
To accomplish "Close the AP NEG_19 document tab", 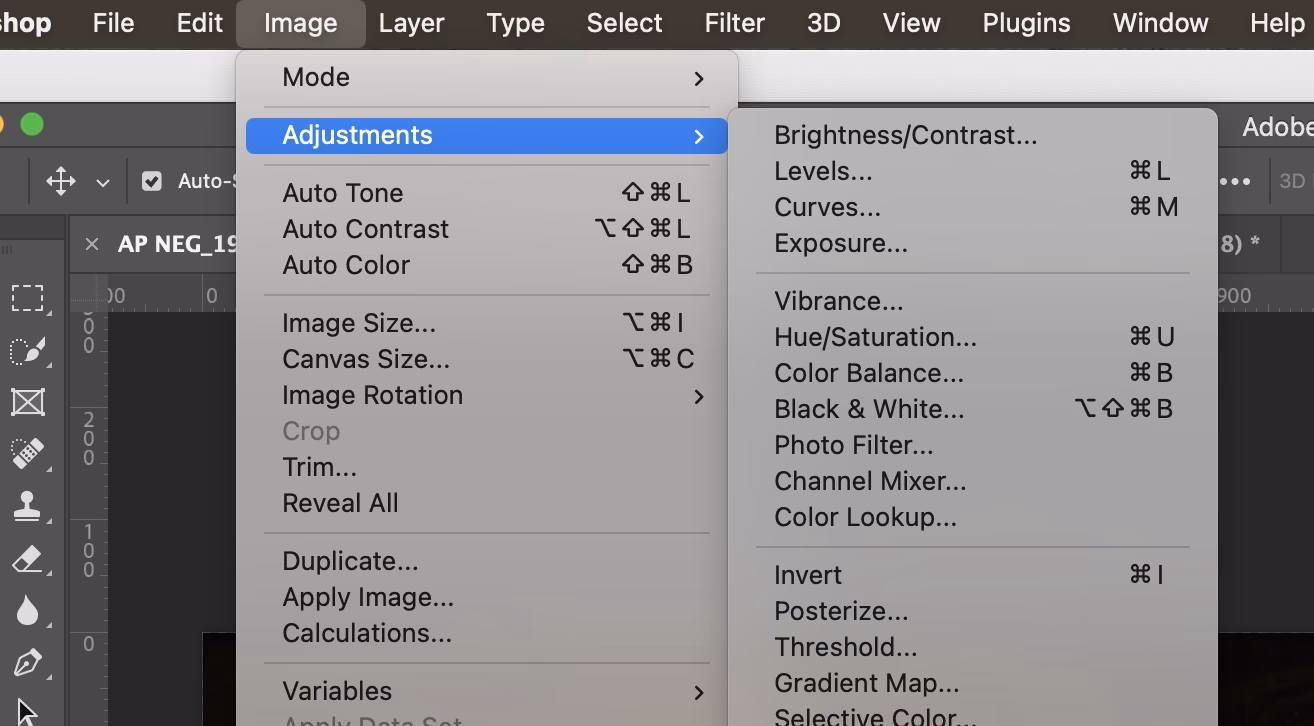I will pyautogui.click(x=91, y=245).
